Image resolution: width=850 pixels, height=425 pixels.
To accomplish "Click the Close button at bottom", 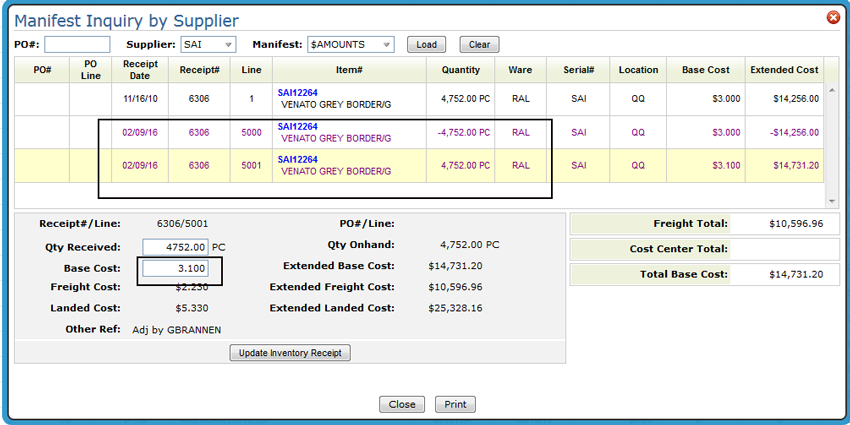I will point(402,405).
